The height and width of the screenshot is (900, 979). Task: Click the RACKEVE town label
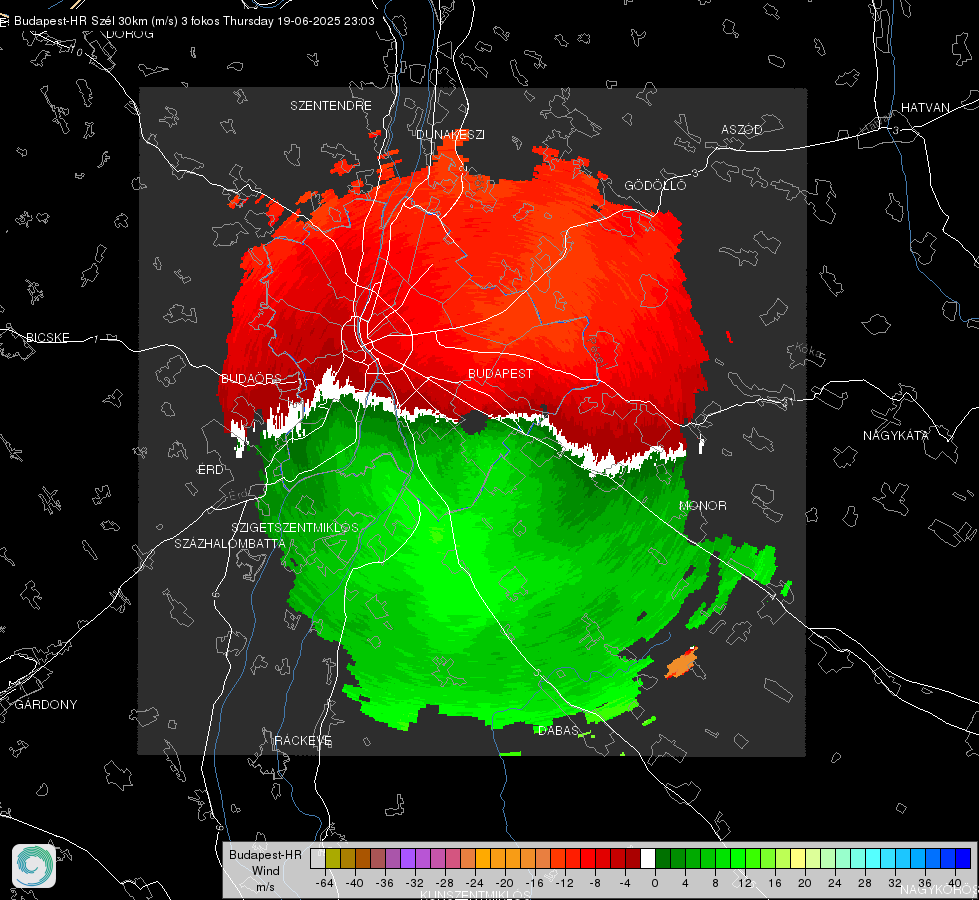click(x=303, y=740)
